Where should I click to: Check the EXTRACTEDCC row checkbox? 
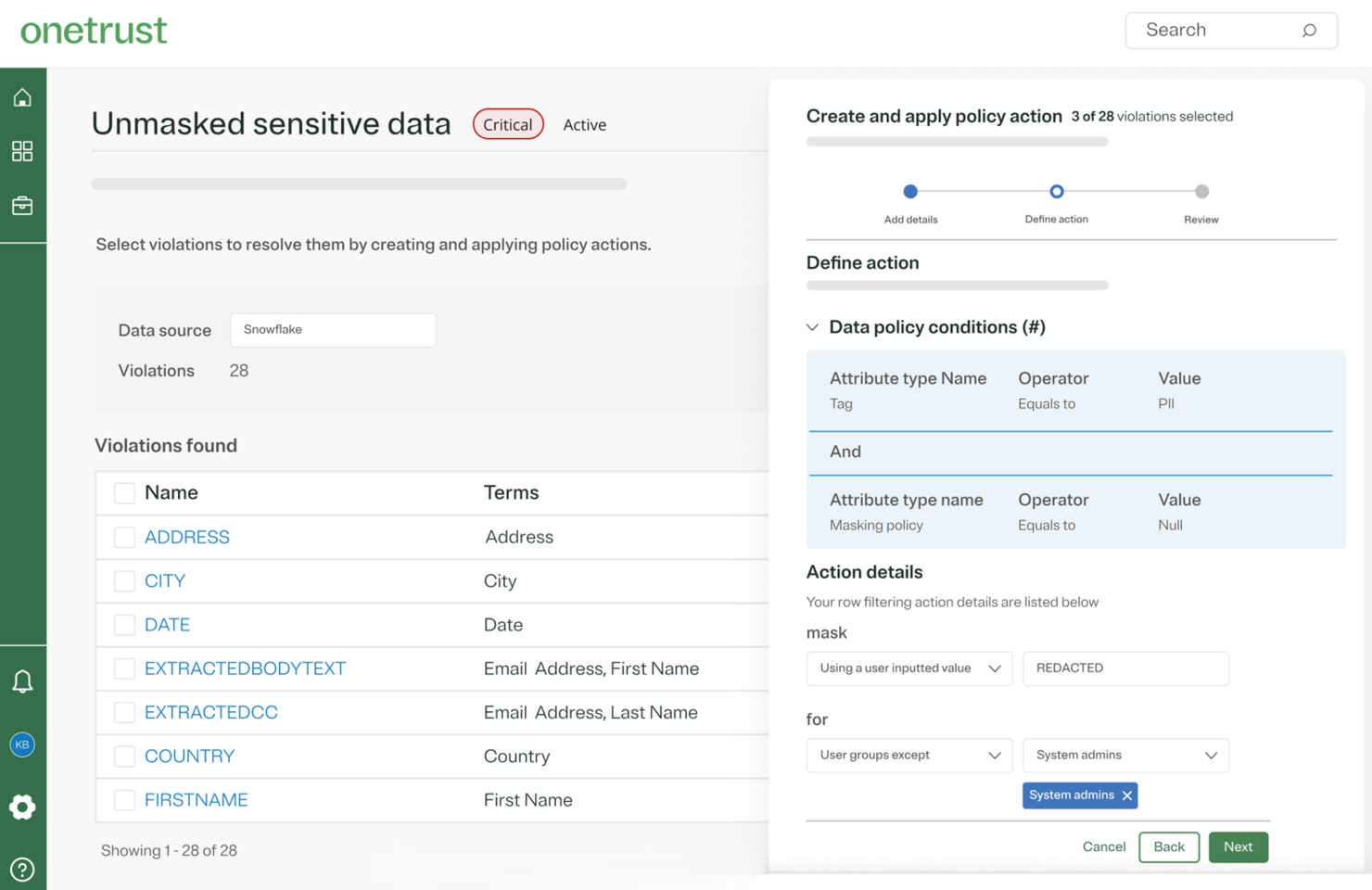point(124,712)
